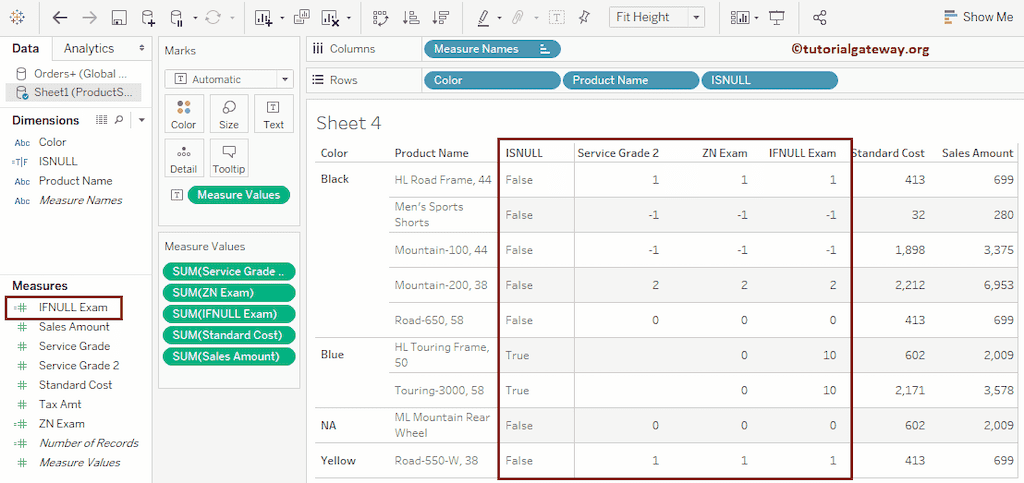Click the Tooltip button on Marks card
This screenshot has height=483, width=1024.
point(229,159)
